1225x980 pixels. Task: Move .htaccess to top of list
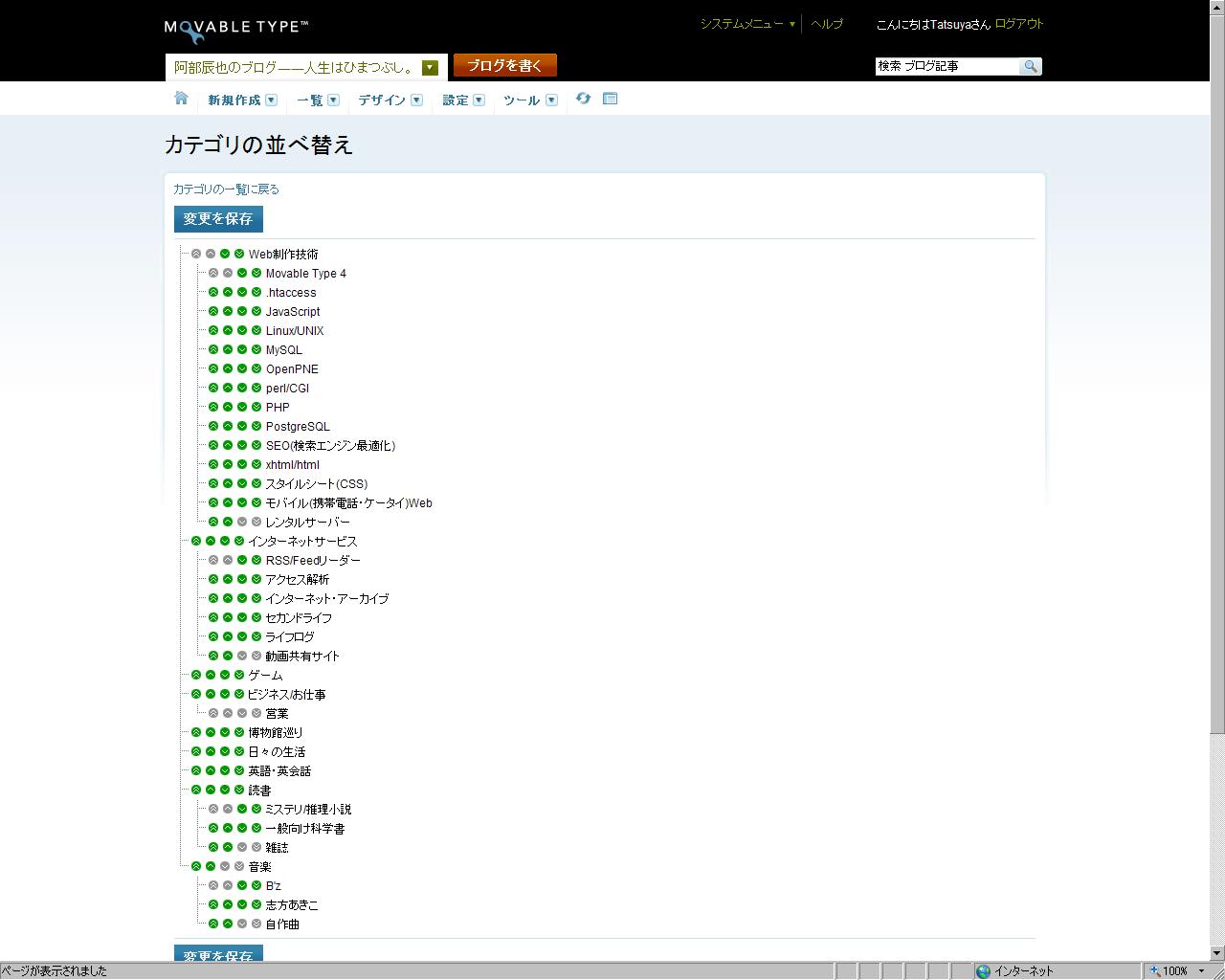213,292
